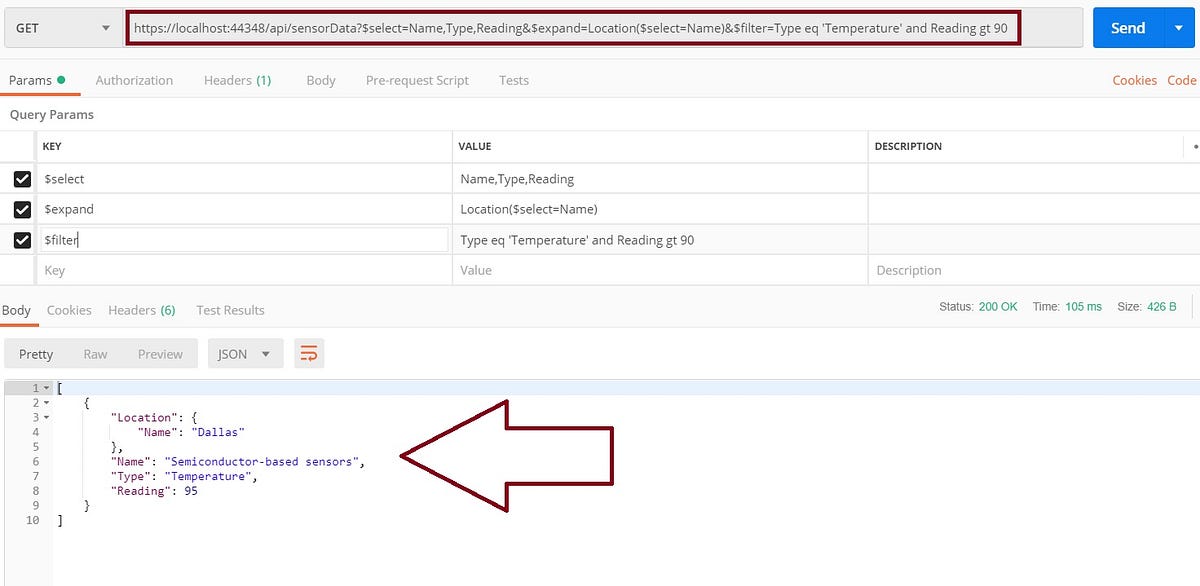The height and width of the screenshot is (586, 1200).
Task: Switch to the Headers (1) request tab
Action: [237, 80]
